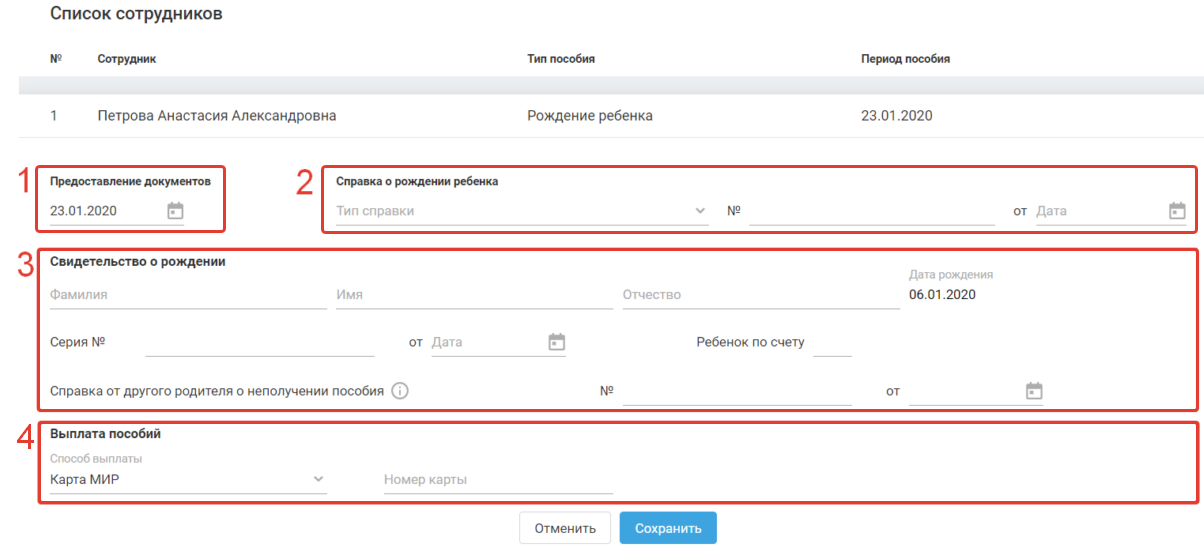Click the Отменить button

click(x=565, y=528)
